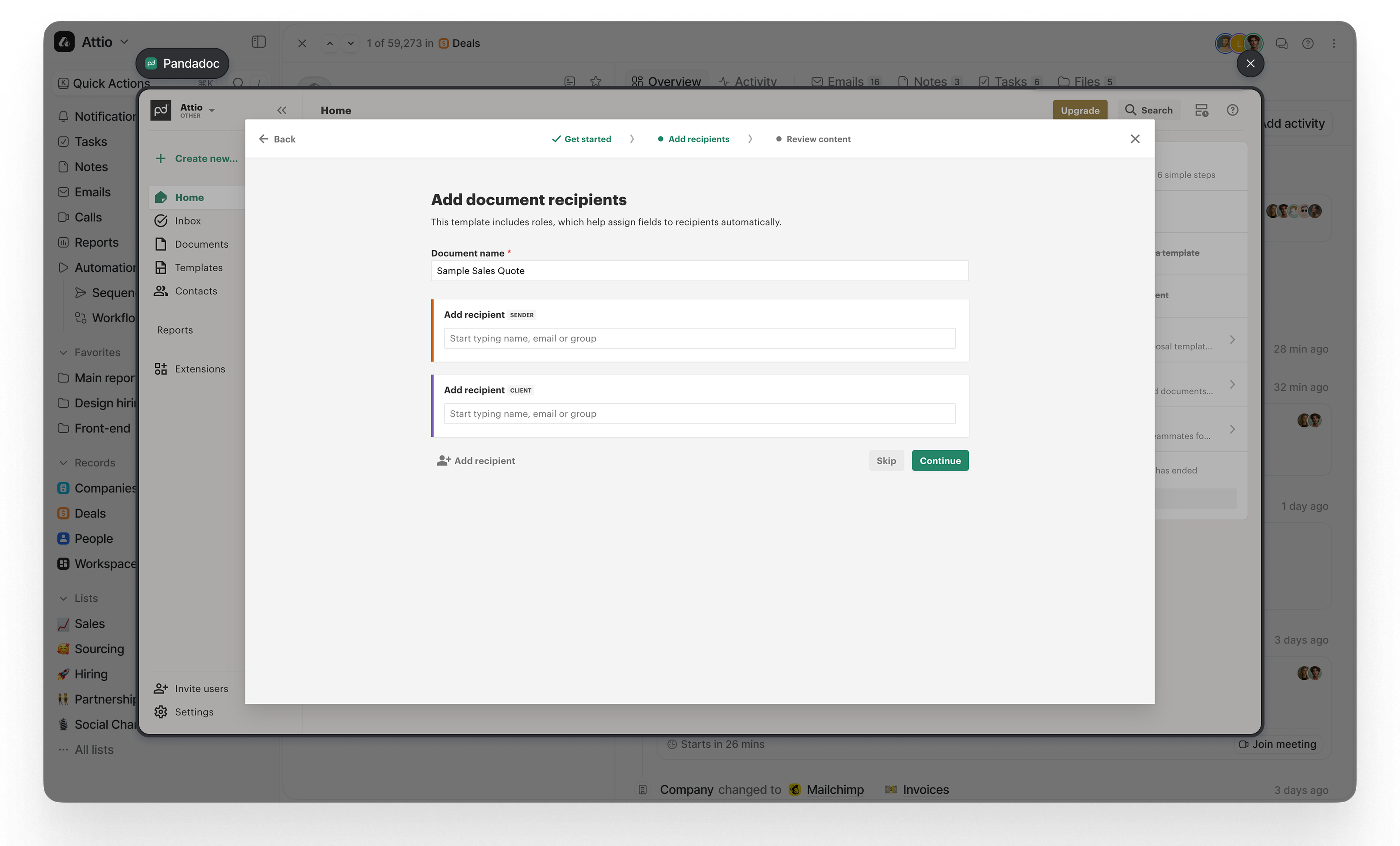Dismiss the Pandadoc overlay with the round X button
Viewport: 1400px width, 846px height.
click(1250, 64)
